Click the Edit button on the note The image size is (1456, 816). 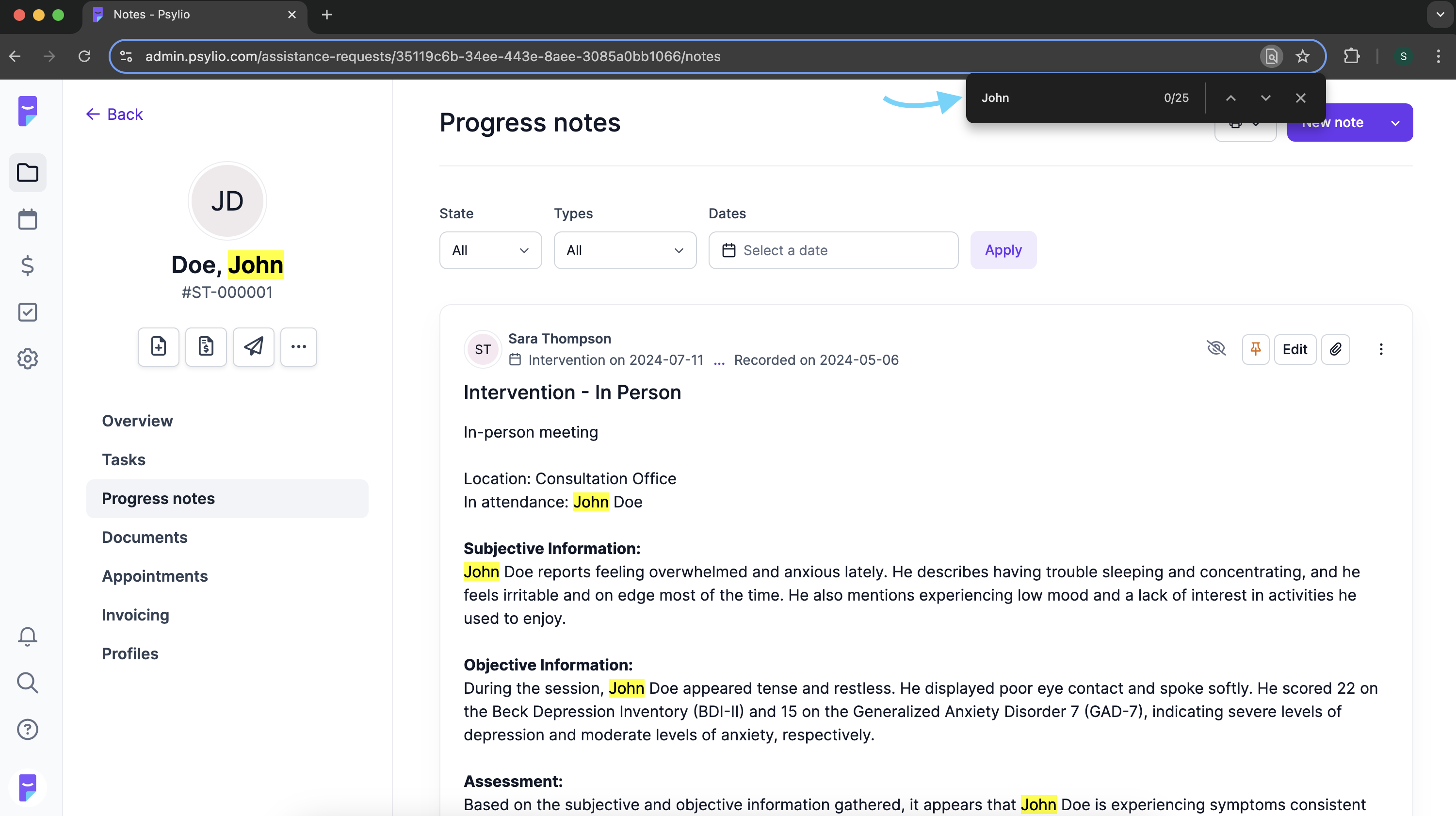1295,349
